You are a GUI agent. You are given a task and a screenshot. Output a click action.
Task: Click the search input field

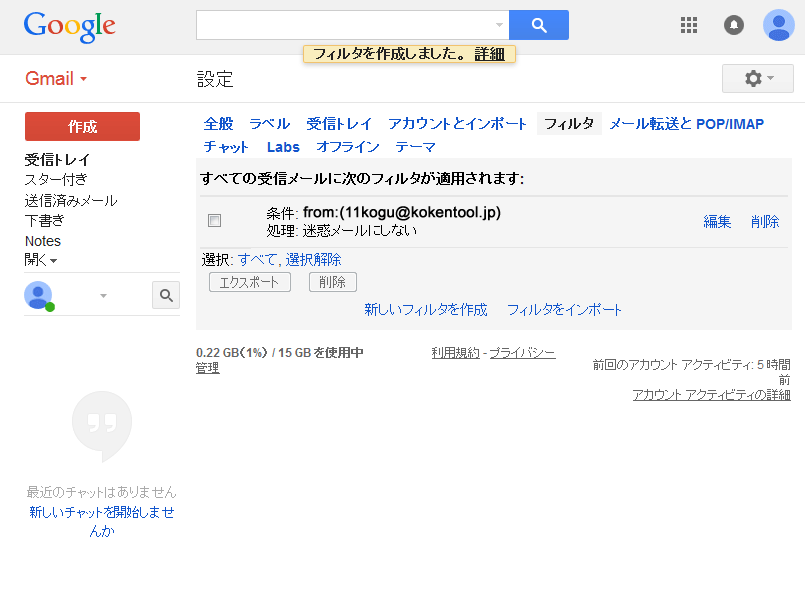coord(350,25)
